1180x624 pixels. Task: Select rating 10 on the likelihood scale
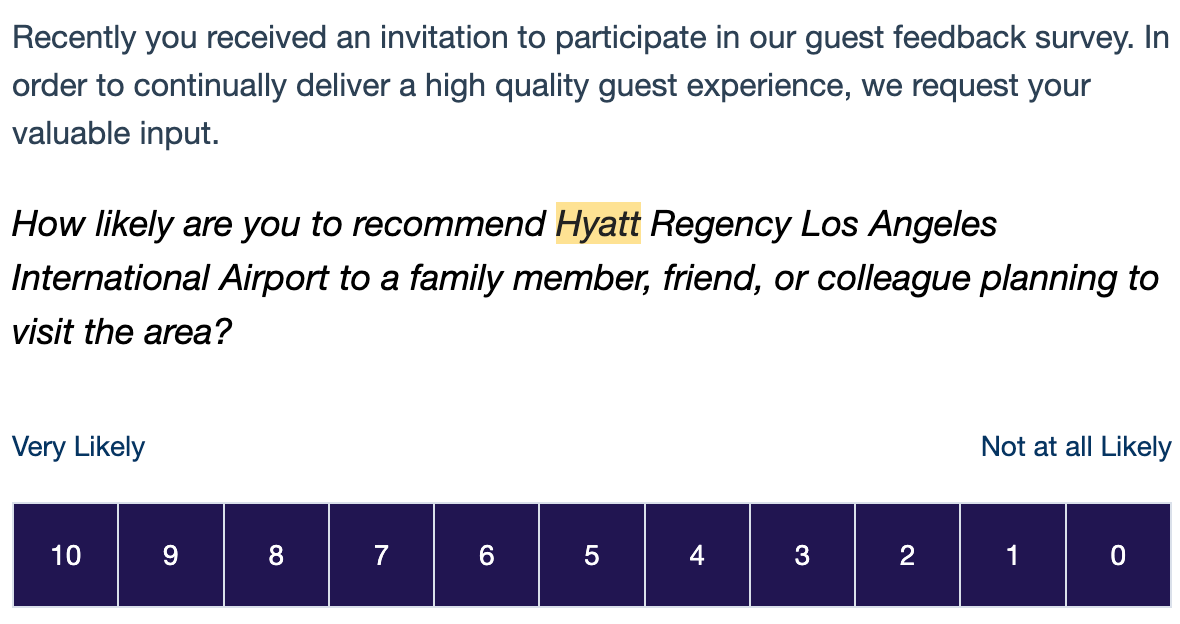click(65, 555)
